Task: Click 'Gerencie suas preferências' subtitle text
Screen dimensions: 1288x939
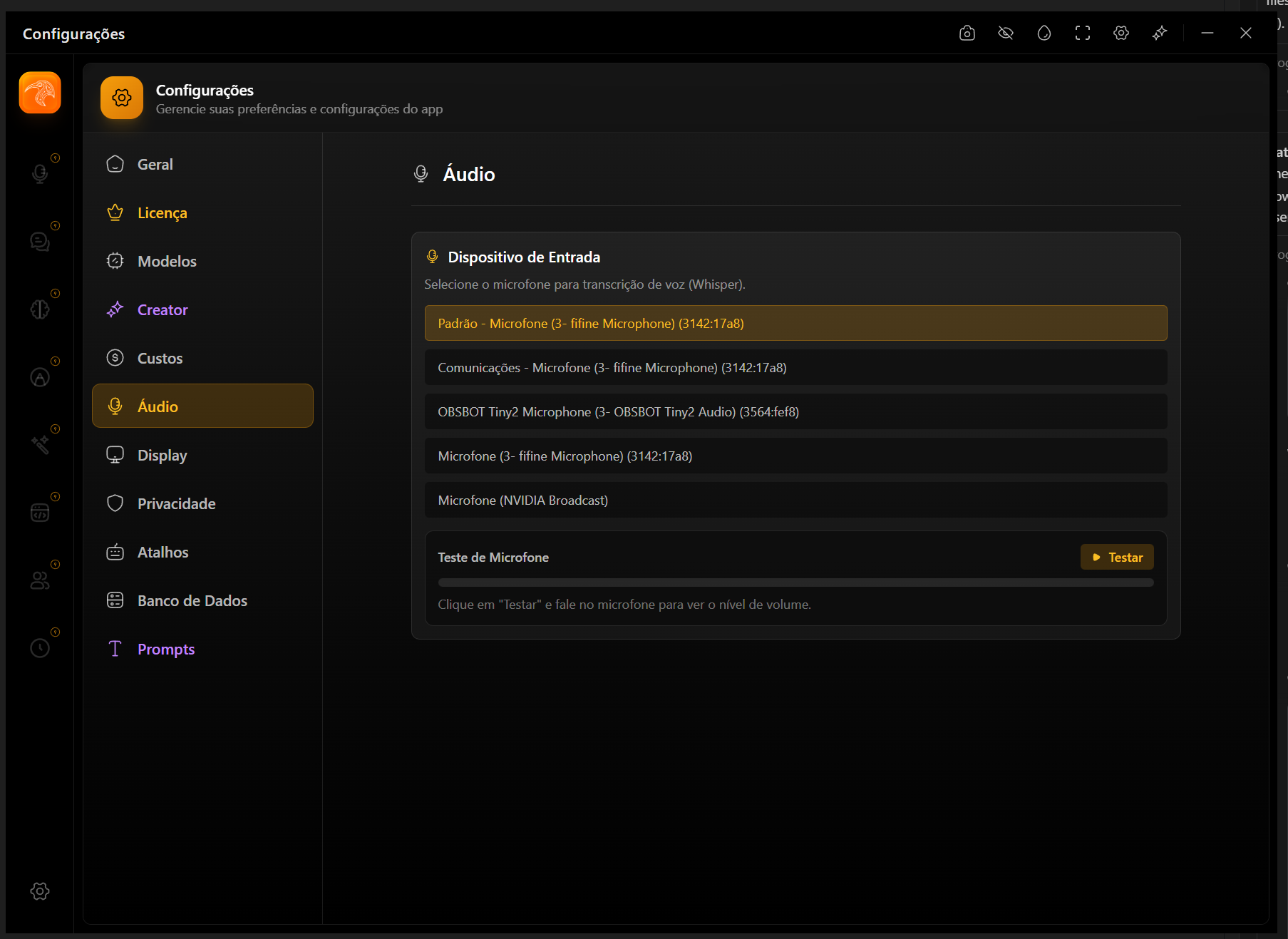Action: pos(299,108)
